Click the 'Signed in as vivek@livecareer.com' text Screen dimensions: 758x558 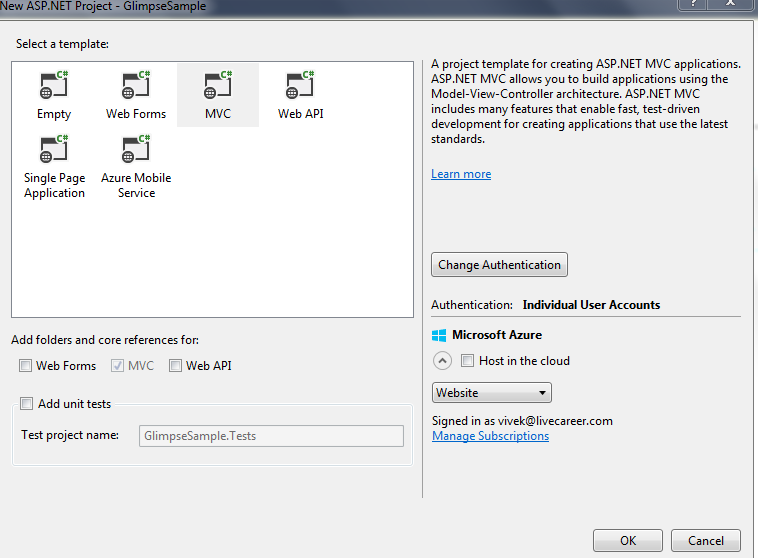pyautogui.click(x=522, y=421)
